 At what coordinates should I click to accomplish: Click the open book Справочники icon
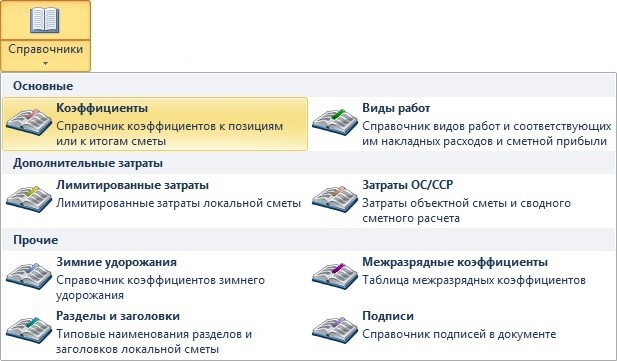(45, 20)
